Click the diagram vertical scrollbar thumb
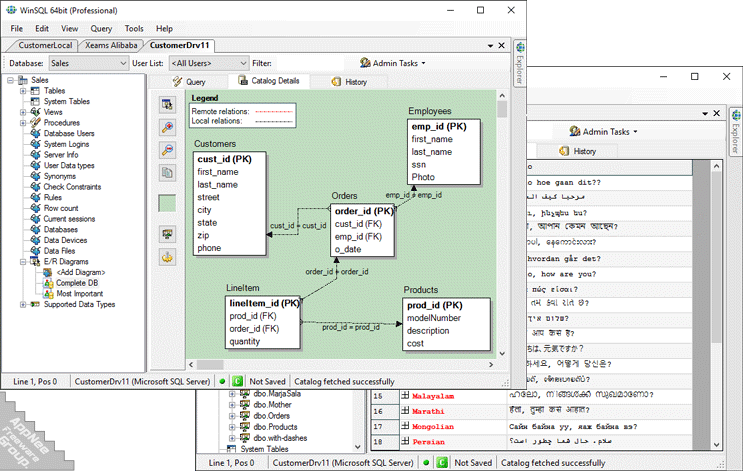Viewport: 743px width, 471px height. click(x=502, y=109)
